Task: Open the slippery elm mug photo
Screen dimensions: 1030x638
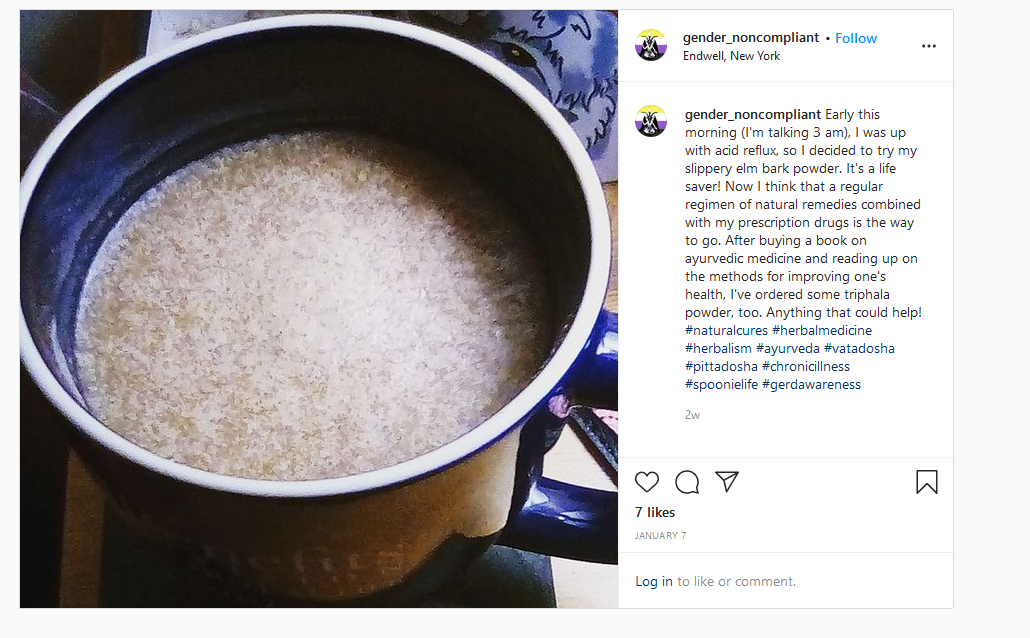Action: click(x=319, y=309)
